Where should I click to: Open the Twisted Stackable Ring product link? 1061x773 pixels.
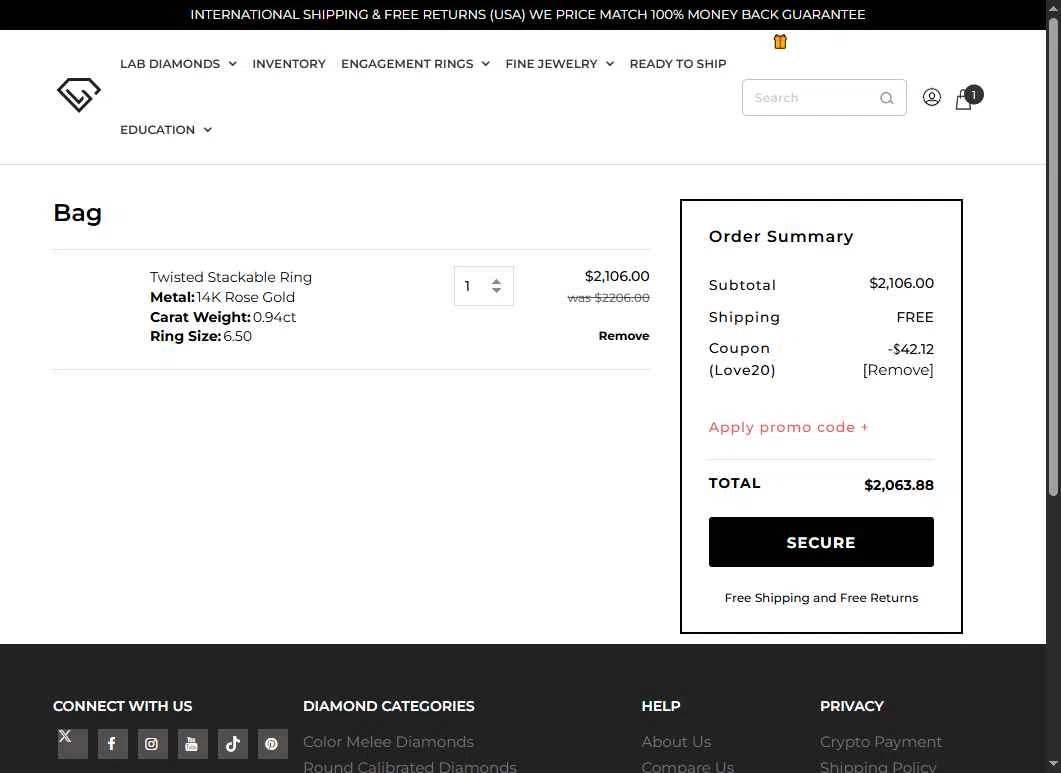point(231,277)
